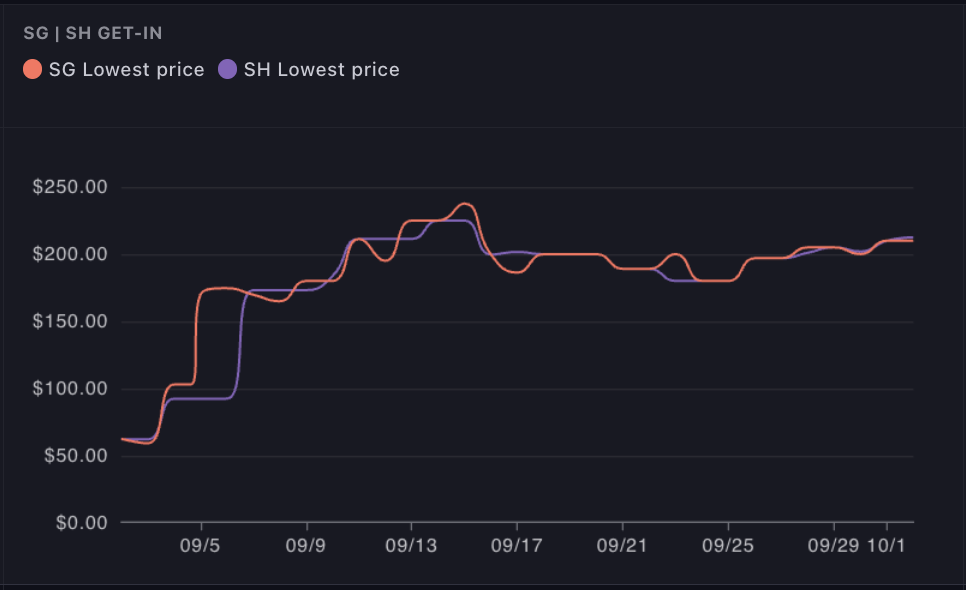Select the $100.00 y-axis label
Screen dimensions: 966x590
tap(72, 389)
